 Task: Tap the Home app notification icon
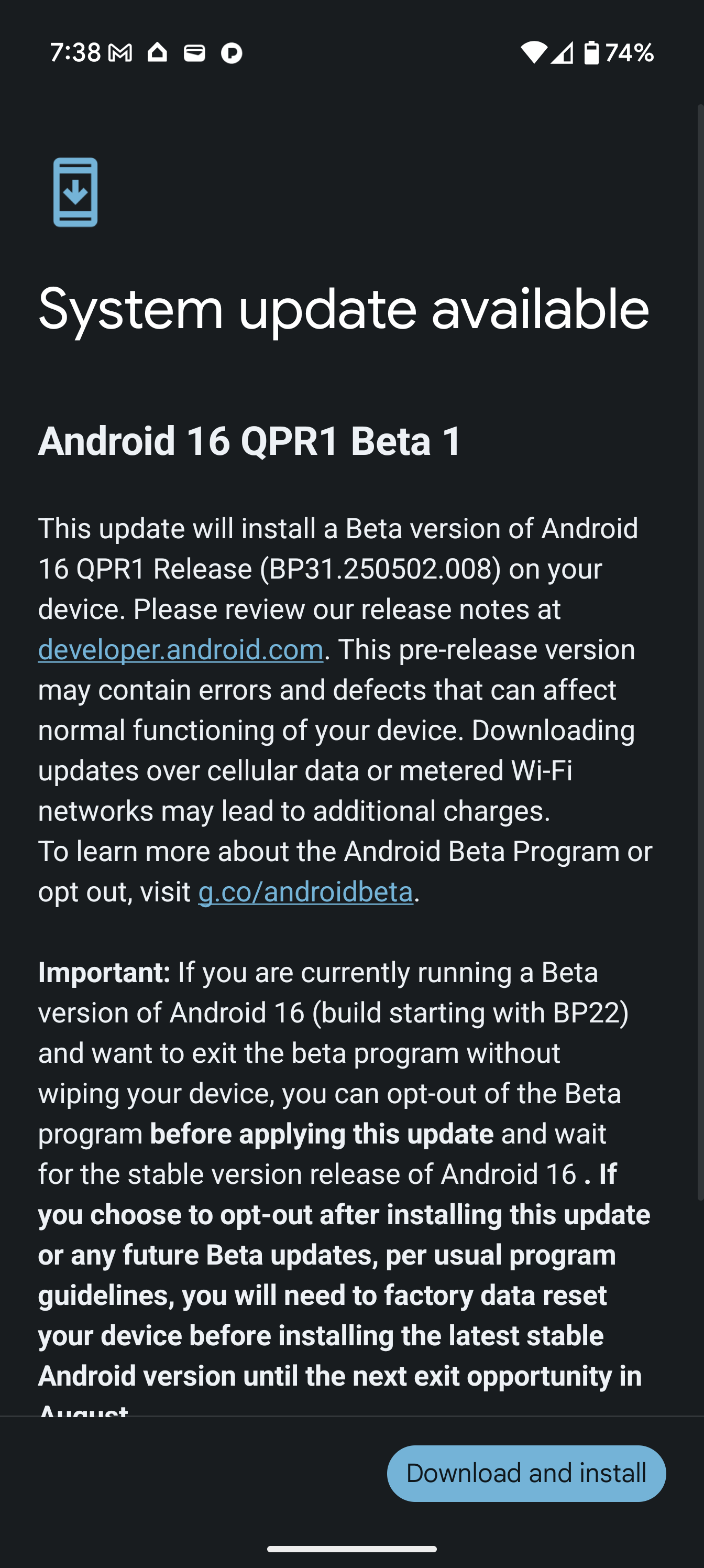tap(157, 52)
